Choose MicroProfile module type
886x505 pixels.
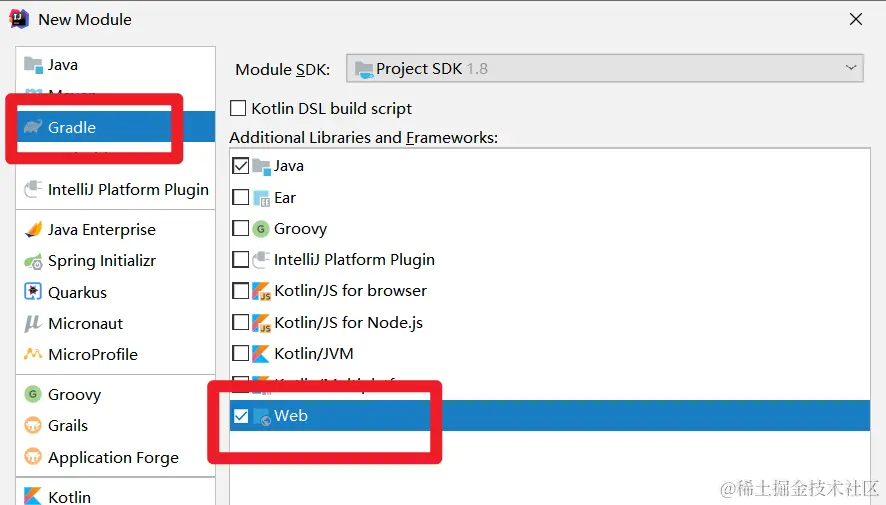115,354
